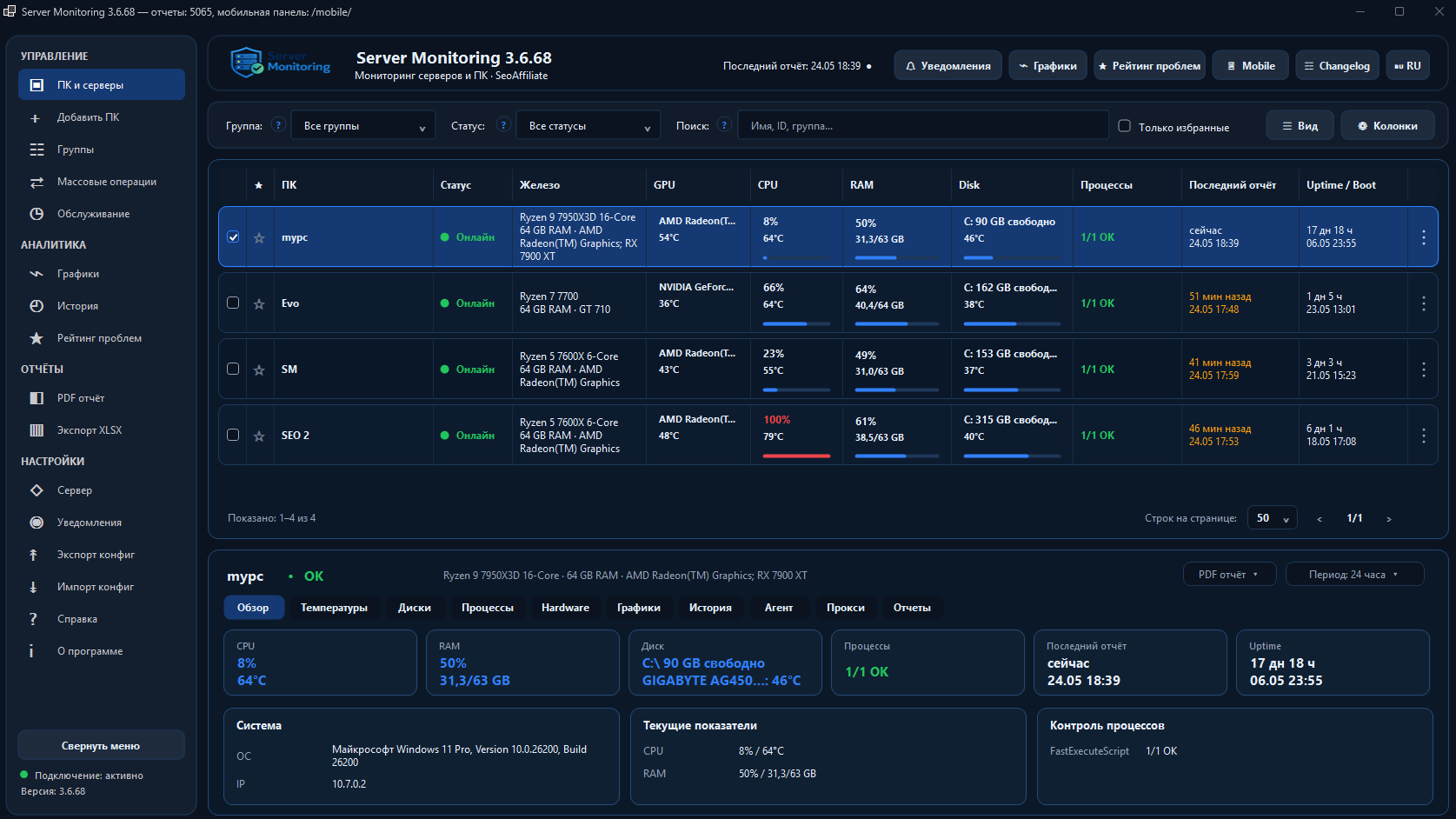Open PDF отчёт icon in sidebar
The height and width of the screenshot is (819, 1456).
pos(37,398)
